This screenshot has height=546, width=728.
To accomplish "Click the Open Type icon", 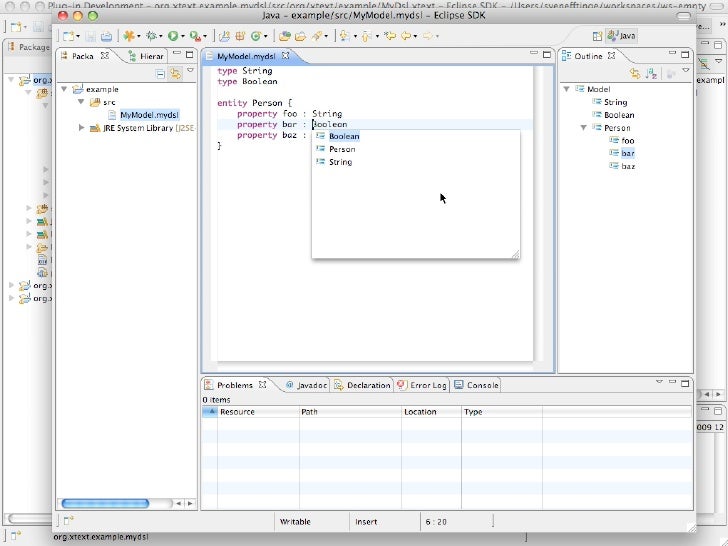I will point(285,36).
